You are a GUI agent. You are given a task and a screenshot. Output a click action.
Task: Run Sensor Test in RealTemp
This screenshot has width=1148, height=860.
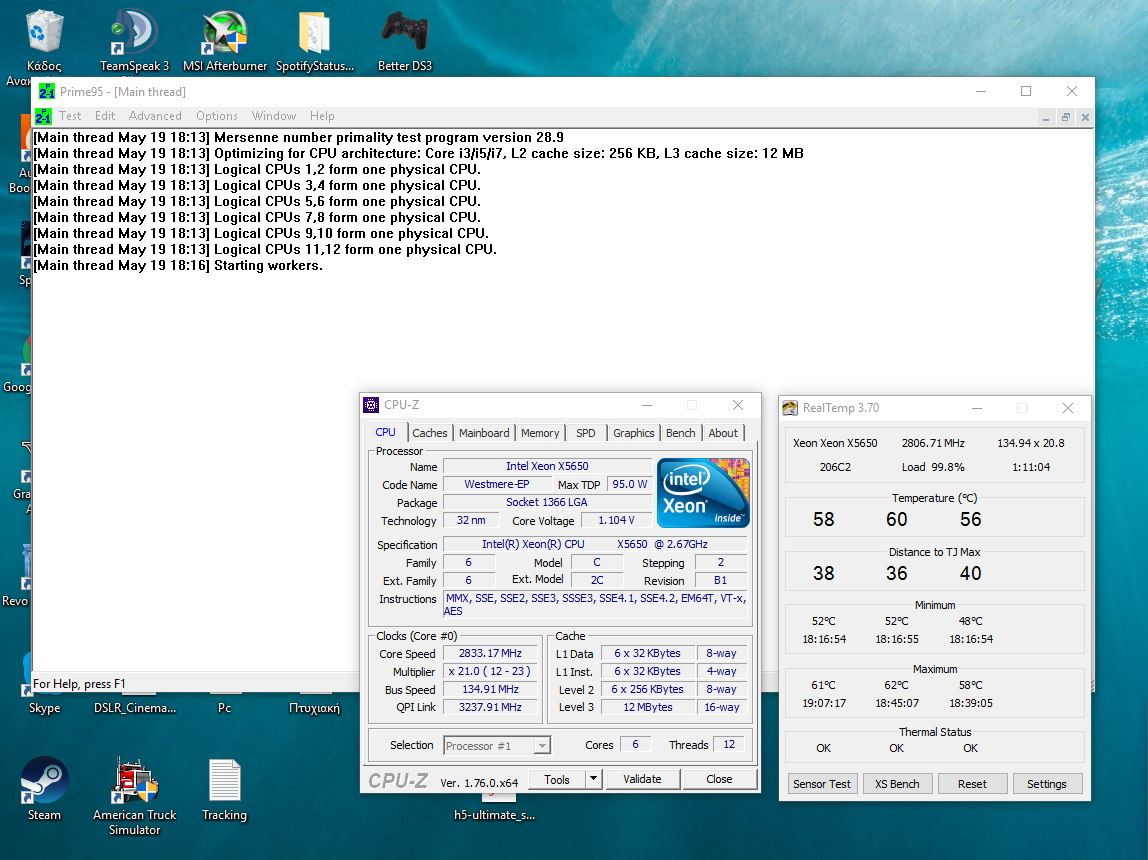coord(822,783)
